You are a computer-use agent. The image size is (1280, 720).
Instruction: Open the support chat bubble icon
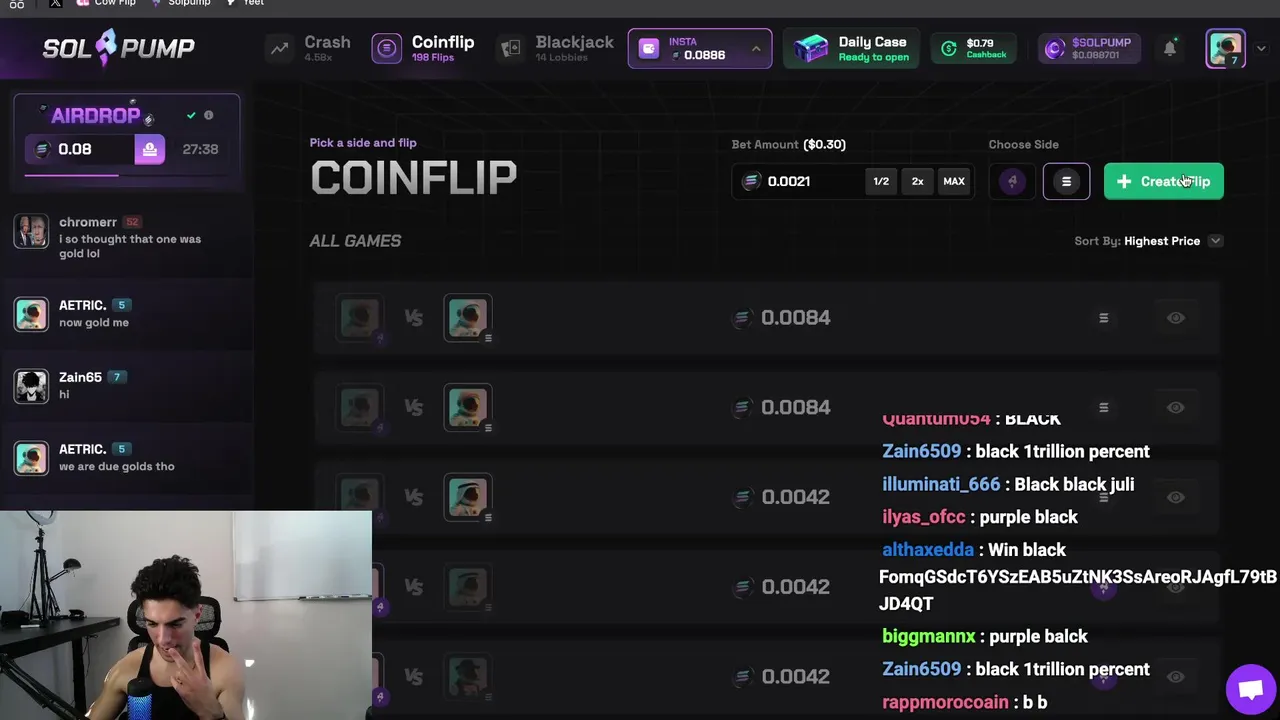tap(1250, 689)
